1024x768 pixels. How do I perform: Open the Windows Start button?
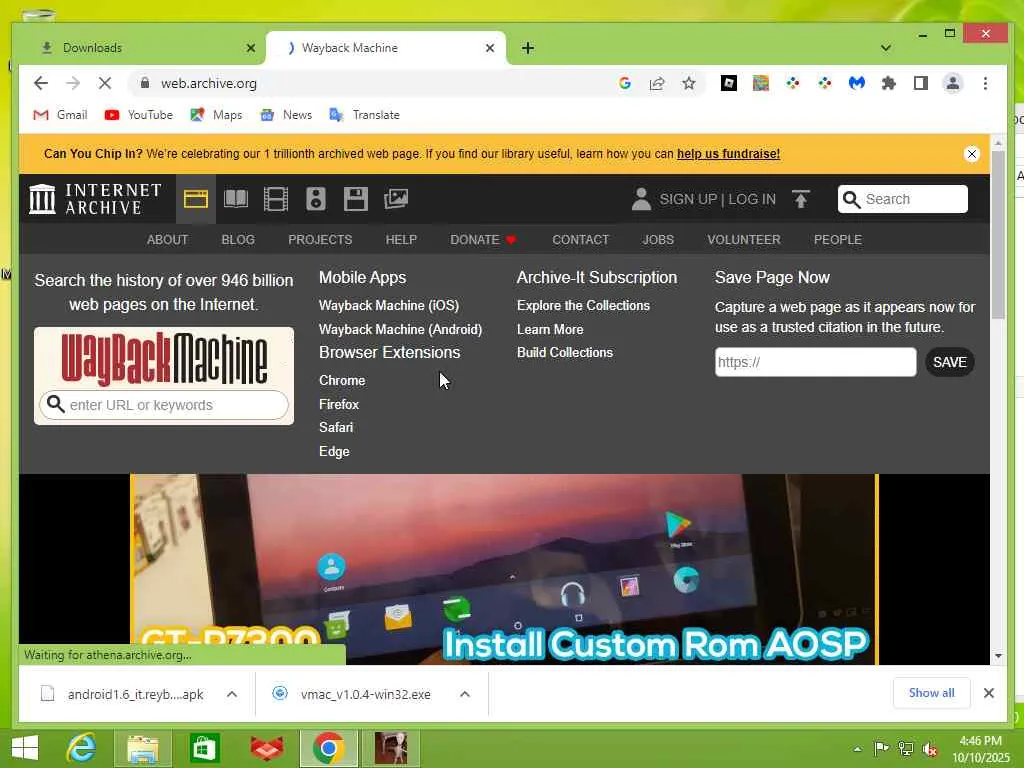pos(25,748)
